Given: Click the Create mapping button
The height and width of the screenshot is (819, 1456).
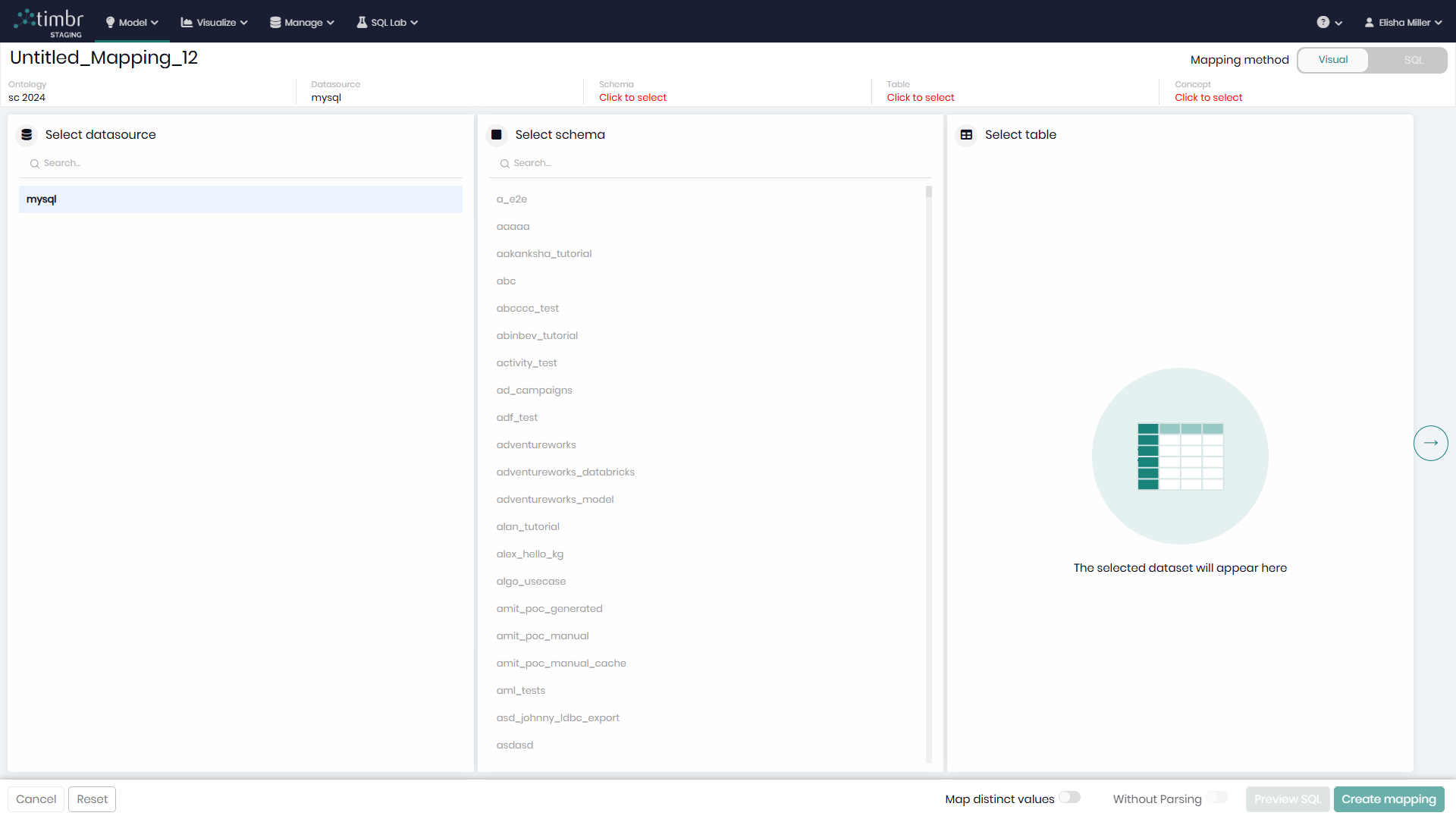Looking at the screenshot, I should click(x=1389, y=799).
